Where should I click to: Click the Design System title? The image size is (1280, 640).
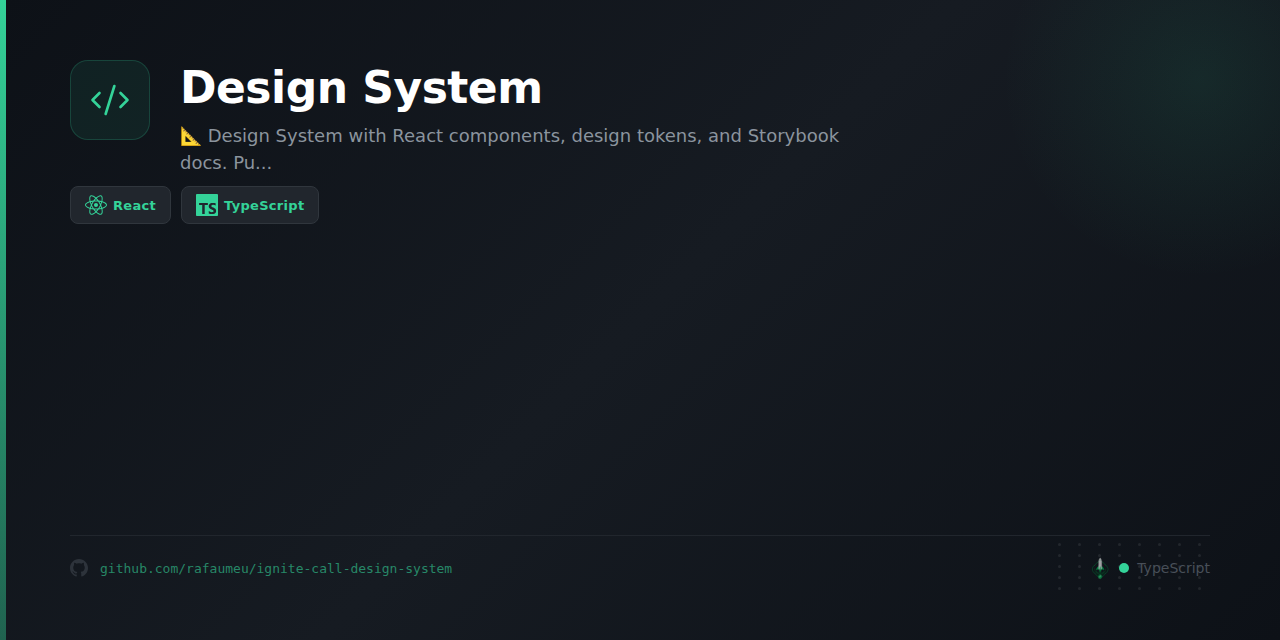361,88
